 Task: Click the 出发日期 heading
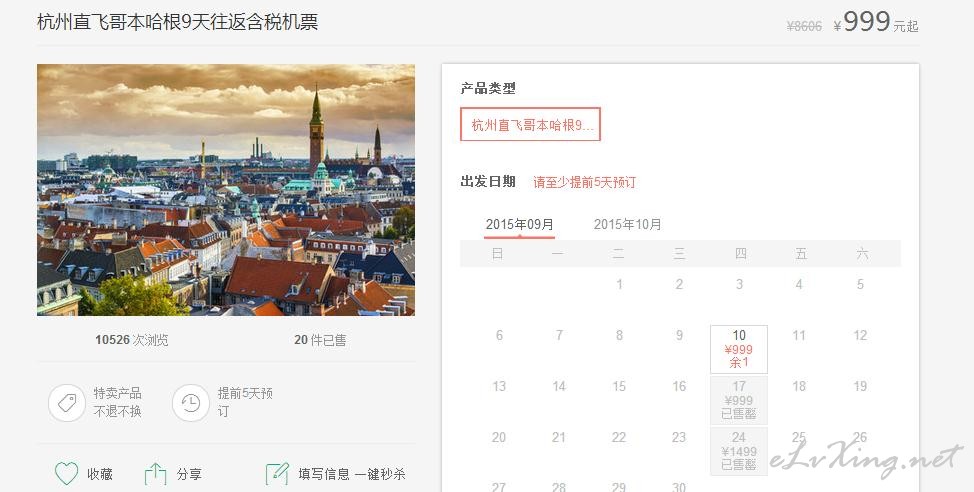(488, 181)
